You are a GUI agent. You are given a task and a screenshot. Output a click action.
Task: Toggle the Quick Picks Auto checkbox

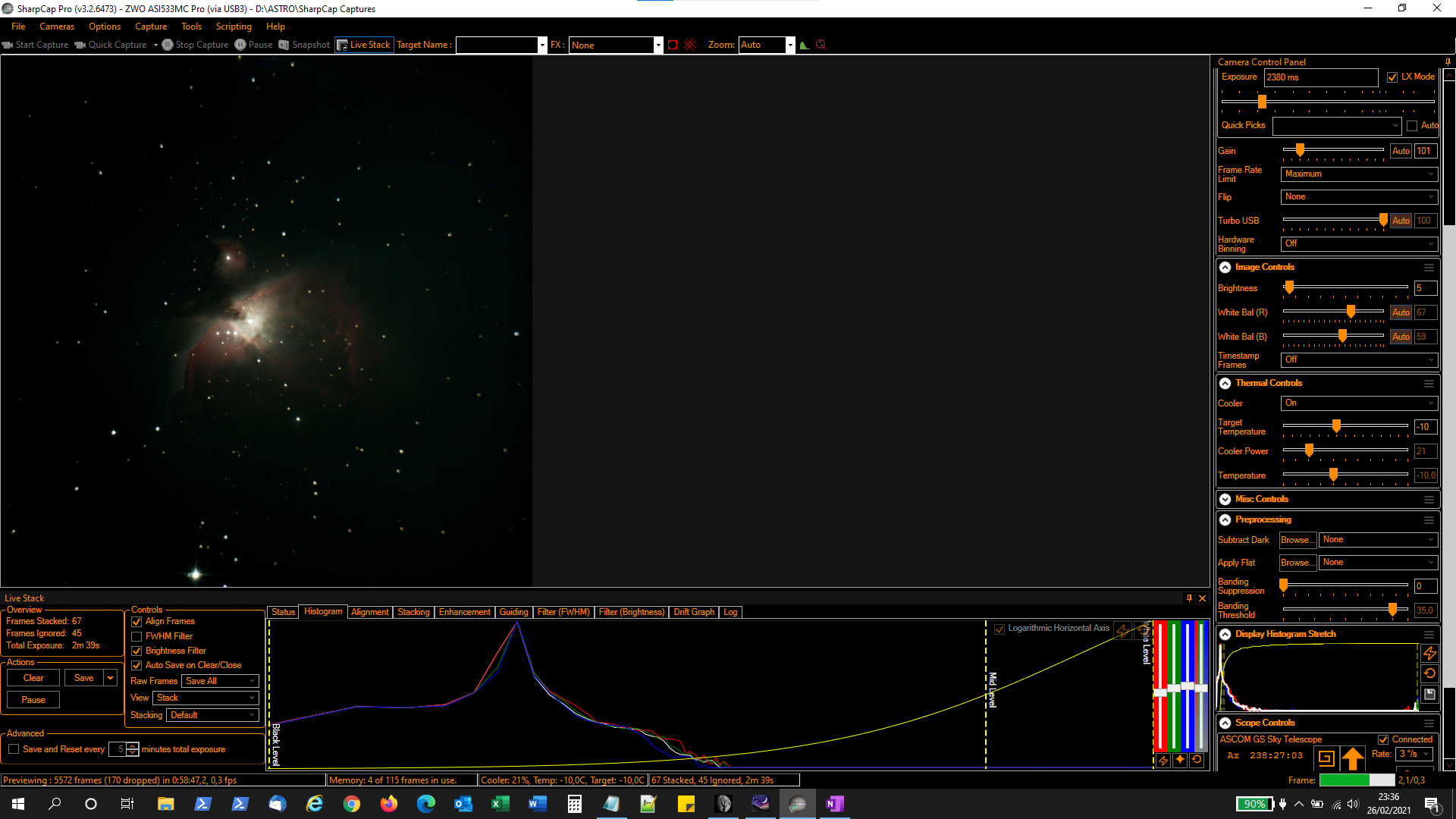(1412, 125)
